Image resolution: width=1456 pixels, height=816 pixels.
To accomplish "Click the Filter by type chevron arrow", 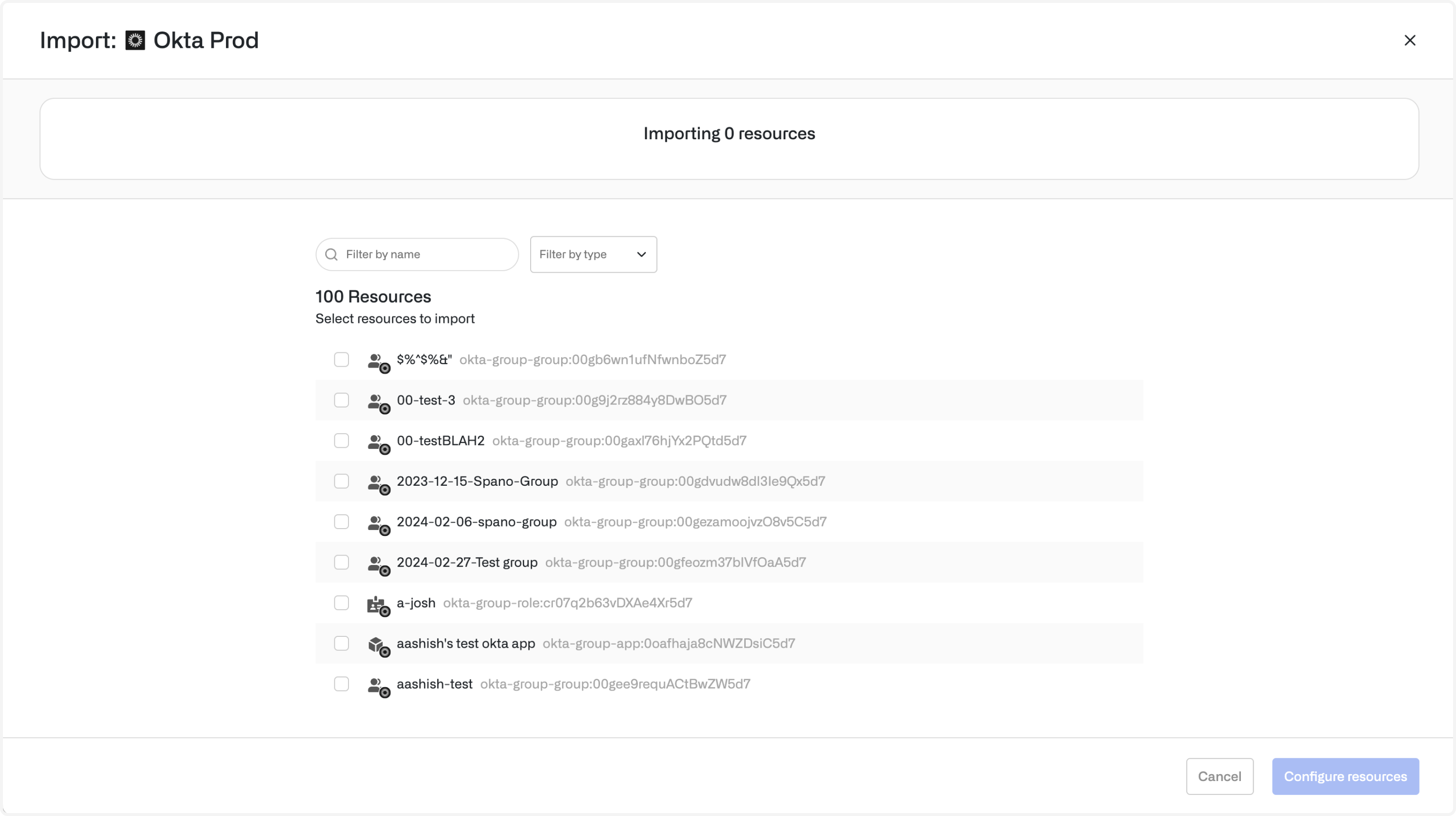I will tap(641, 255).
